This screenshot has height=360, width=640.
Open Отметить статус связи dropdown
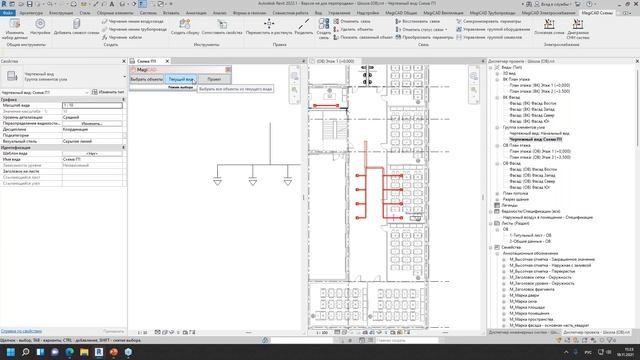(x=421, y=29)
